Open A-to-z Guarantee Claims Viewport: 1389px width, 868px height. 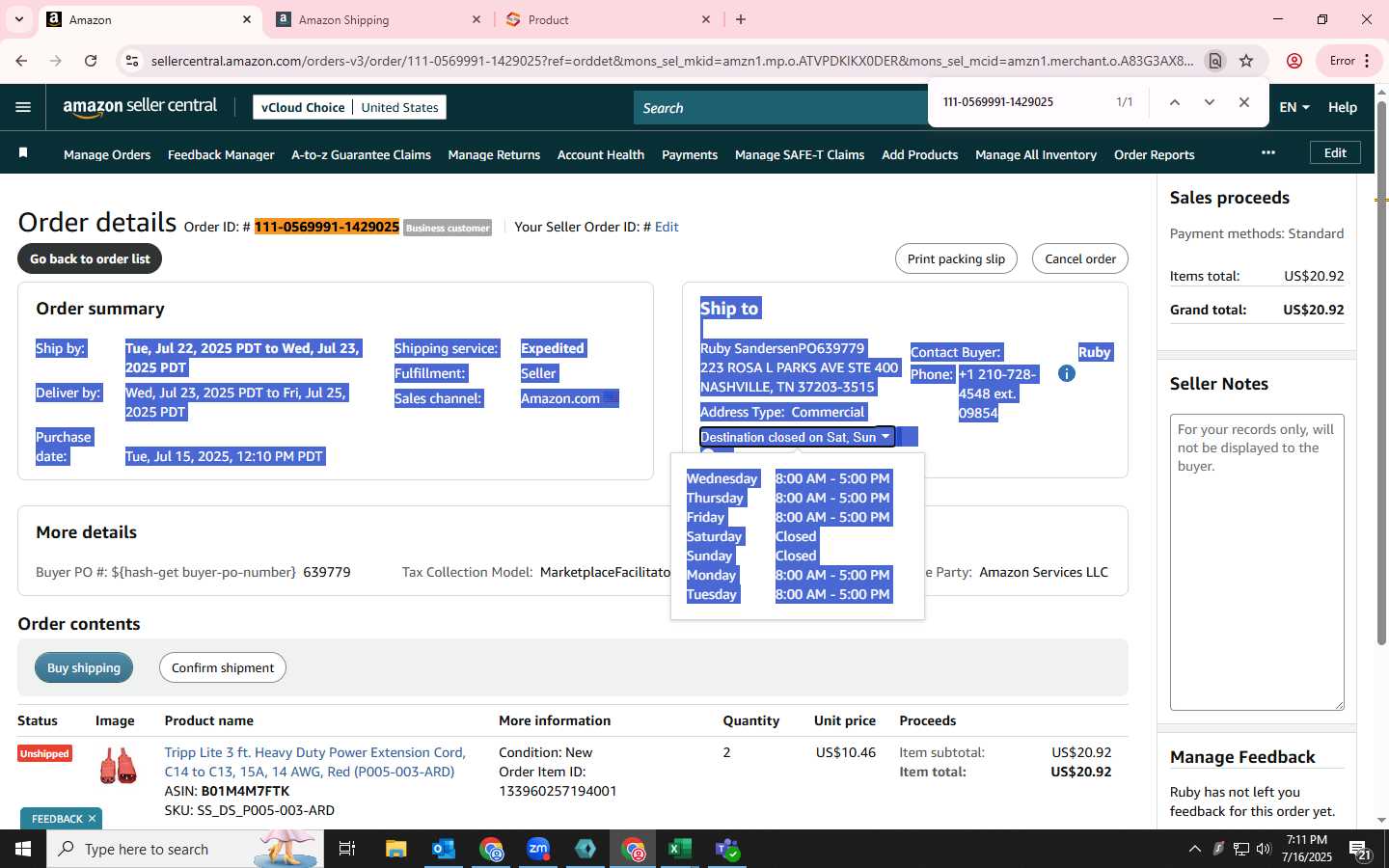coord(361,154)
